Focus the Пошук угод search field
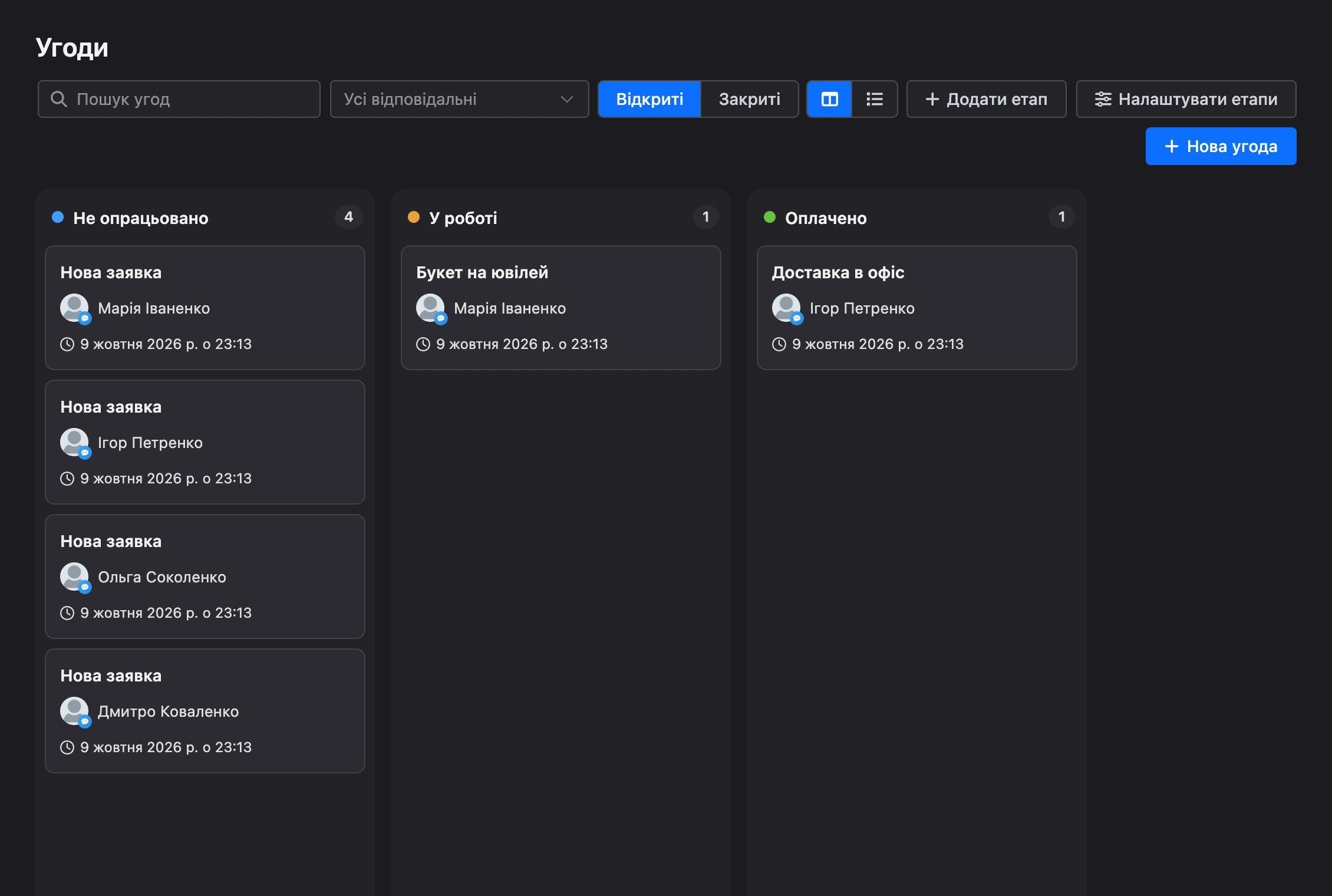Screen dimensions: 1332x896 (x=179, y=99)
